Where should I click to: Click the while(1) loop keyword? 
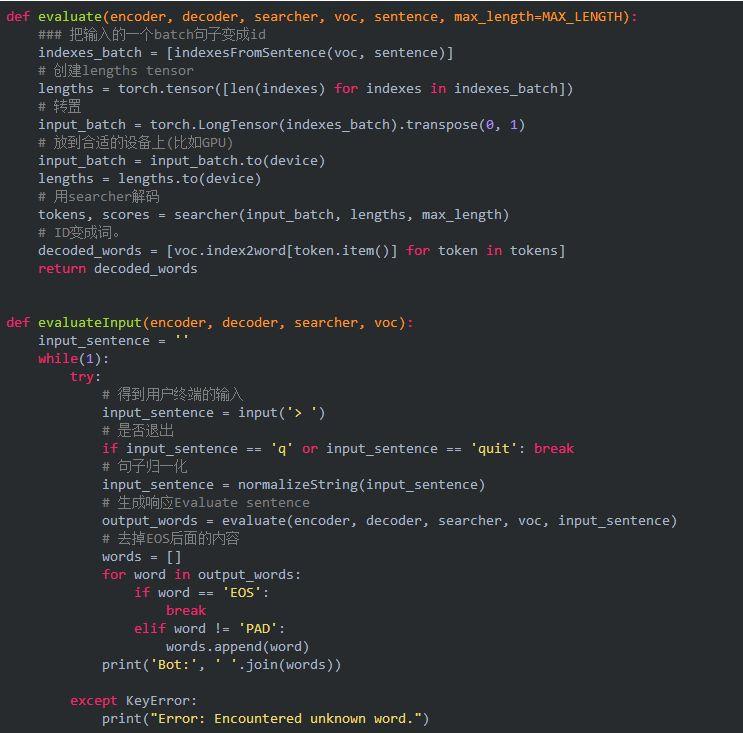click(x=58, y=359)
